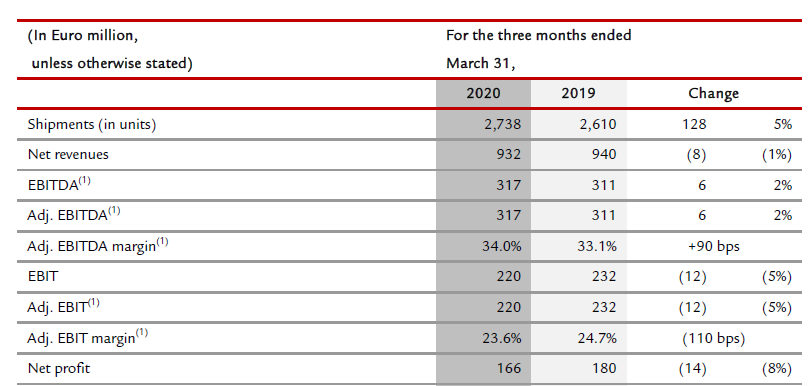Screen dimensions: 811x386
Task: Click the 'For the three months ended' heading
Action: coord(538,35)
